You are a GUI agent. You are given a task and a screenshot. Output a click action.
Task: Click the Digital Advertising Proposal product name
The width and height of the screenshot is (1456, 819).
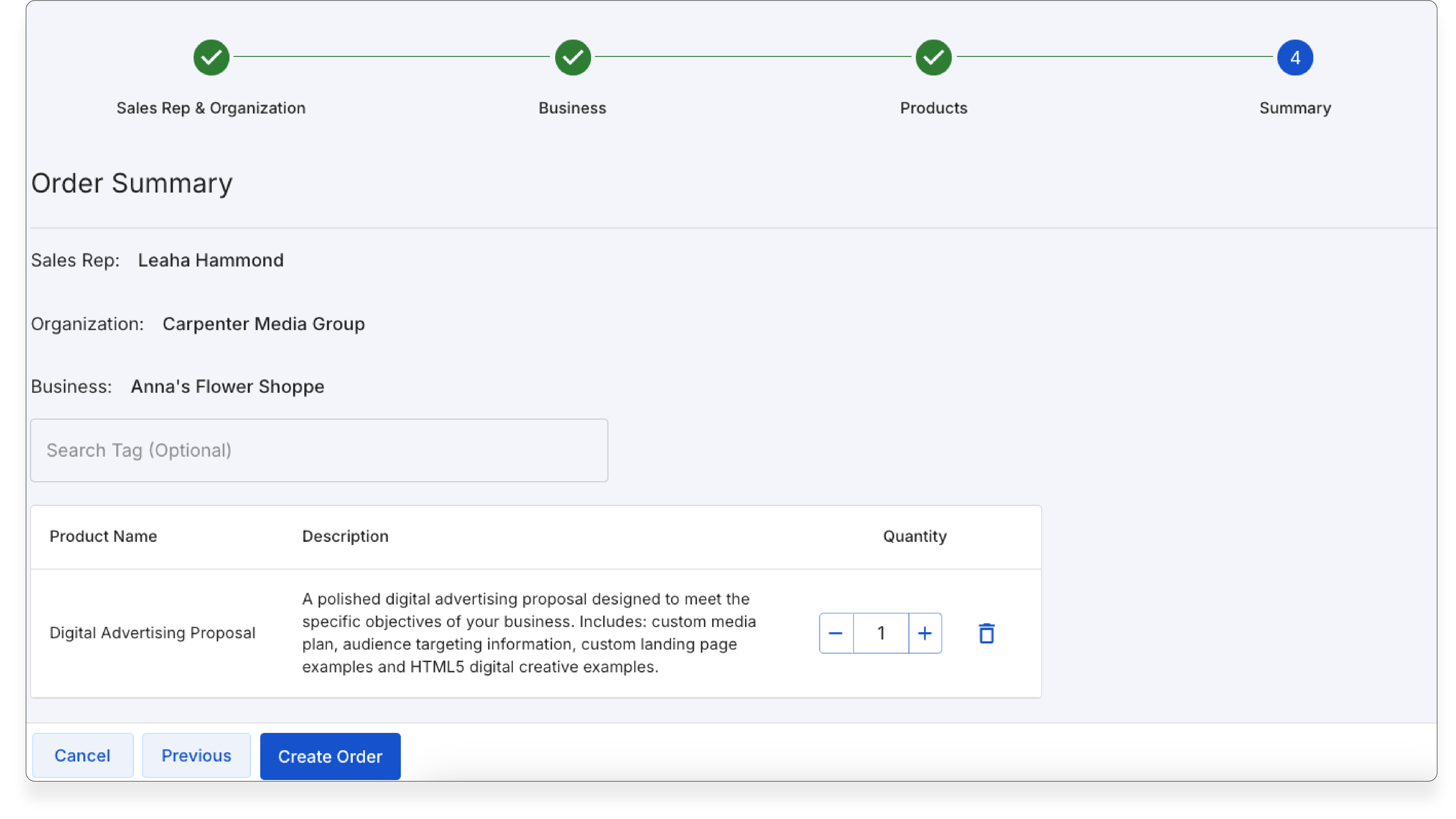pos(152,633)
